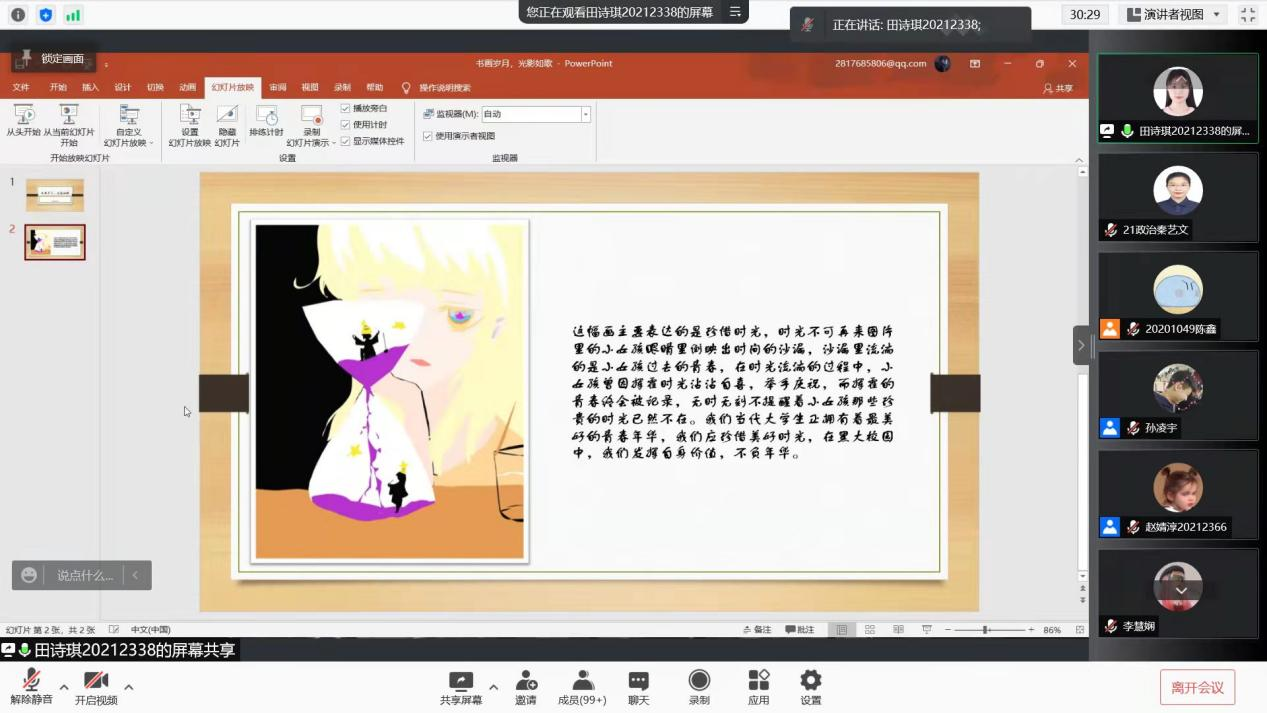The width and height of the screenshot is (1267, 713).
Task: Start recording with the 录制 icon
Action: (x=699, y=681)
